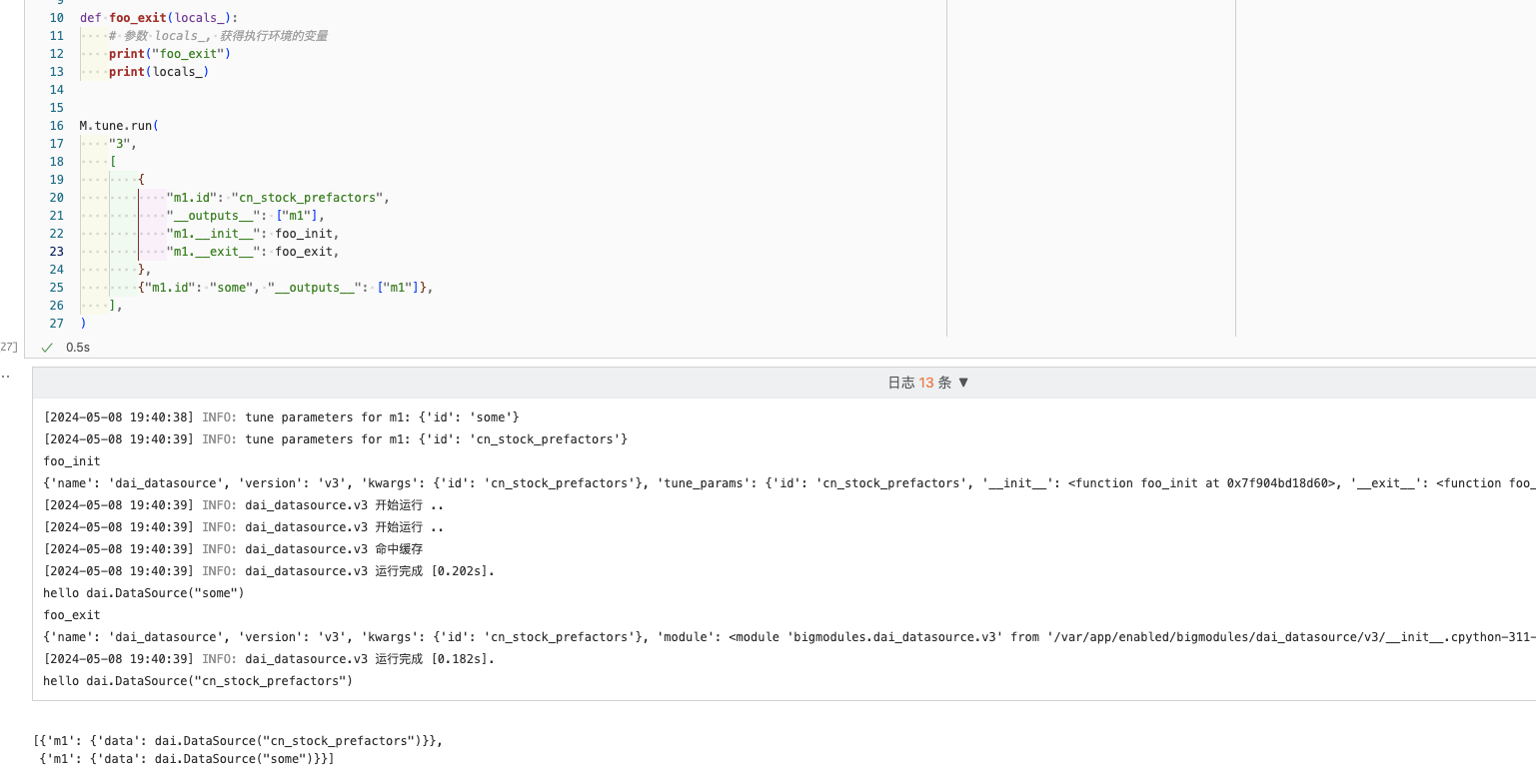The image size is (1536, 784).
Task: Place cursor on the Chinese comment line
Action: 218,36
